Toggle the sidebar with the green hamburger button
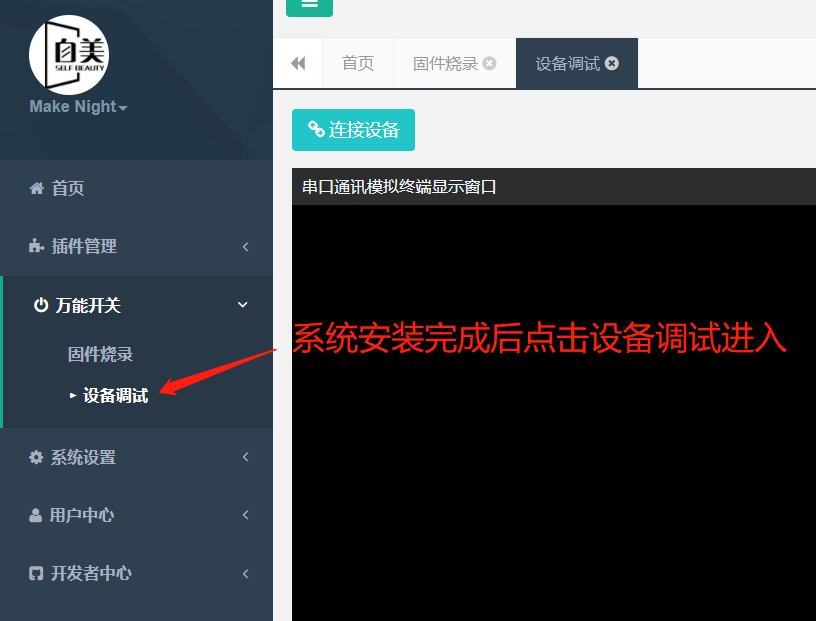The width and height of the screenshot is (816, 621). [310, 5]
